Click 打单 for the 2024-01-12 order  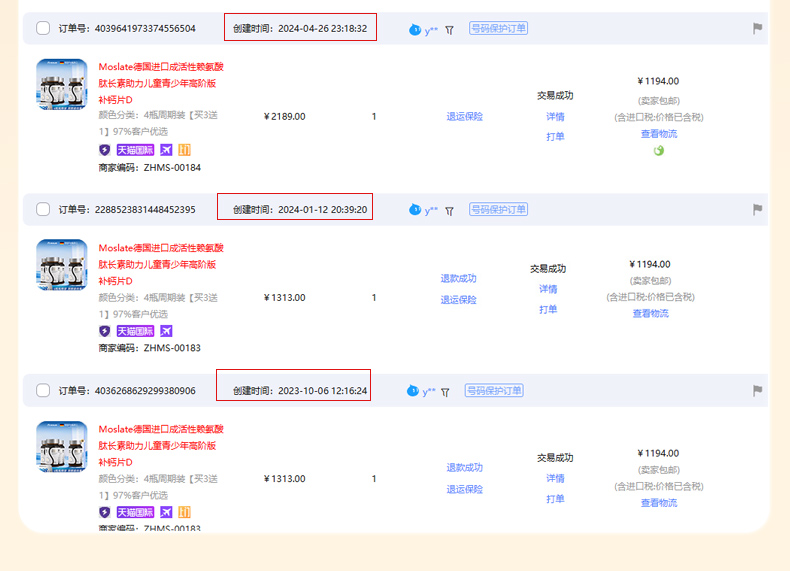[x=548, y=309]
